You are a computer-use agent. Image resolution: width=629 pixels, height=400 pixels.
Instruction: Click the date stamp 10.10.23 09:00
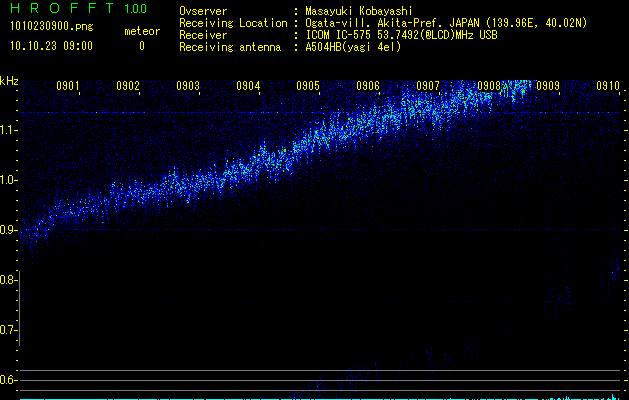[51, 46]
